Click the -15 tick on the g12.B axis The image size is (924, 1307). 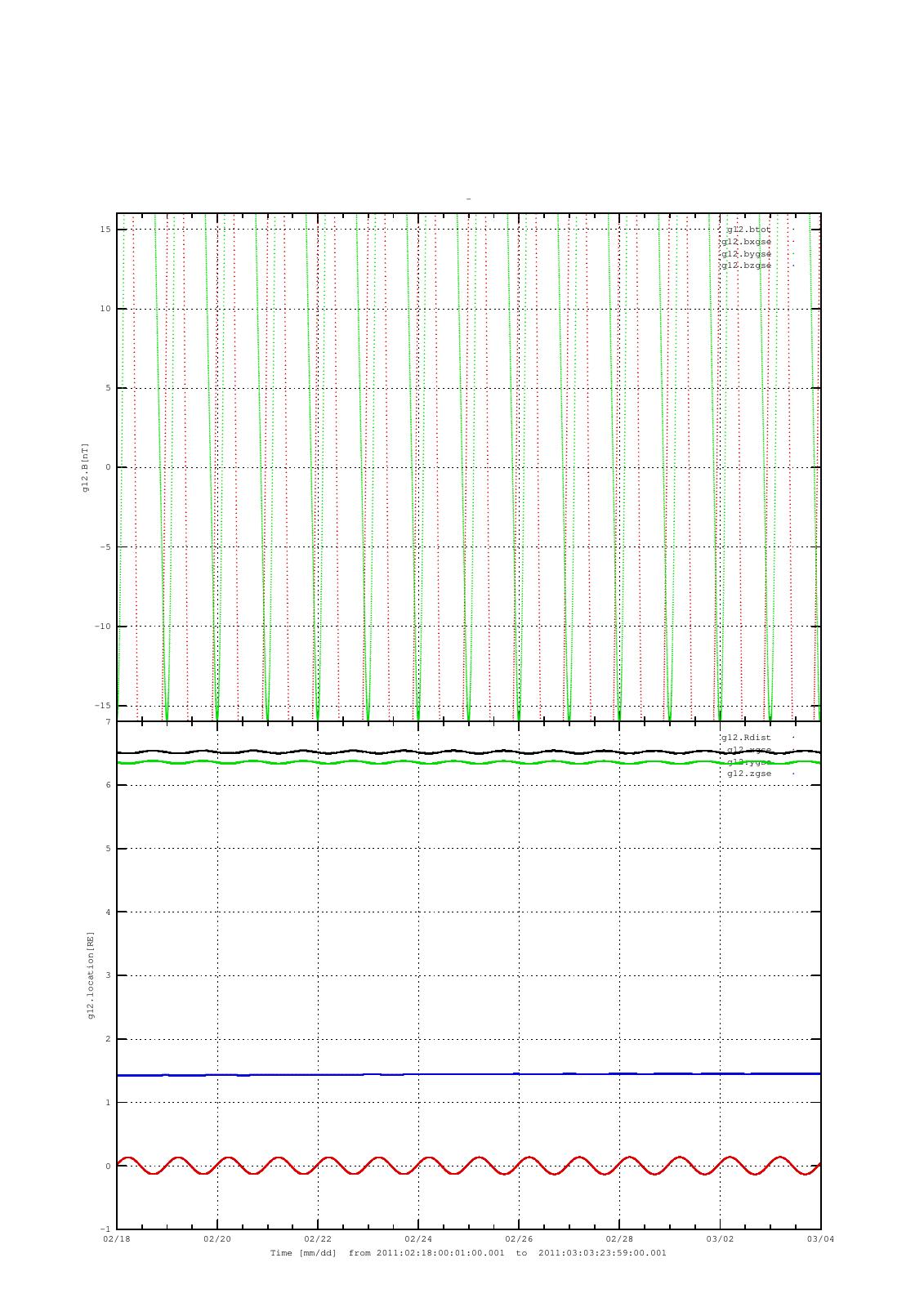[103, 706]
